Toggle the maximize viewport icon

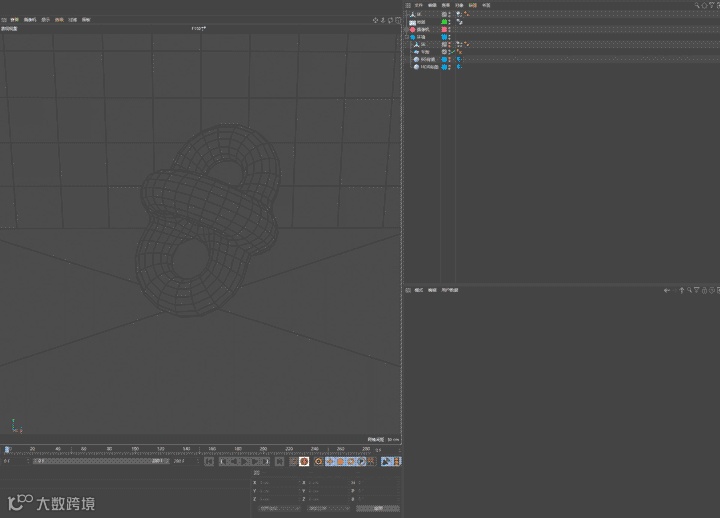click(x=398, y=20)
